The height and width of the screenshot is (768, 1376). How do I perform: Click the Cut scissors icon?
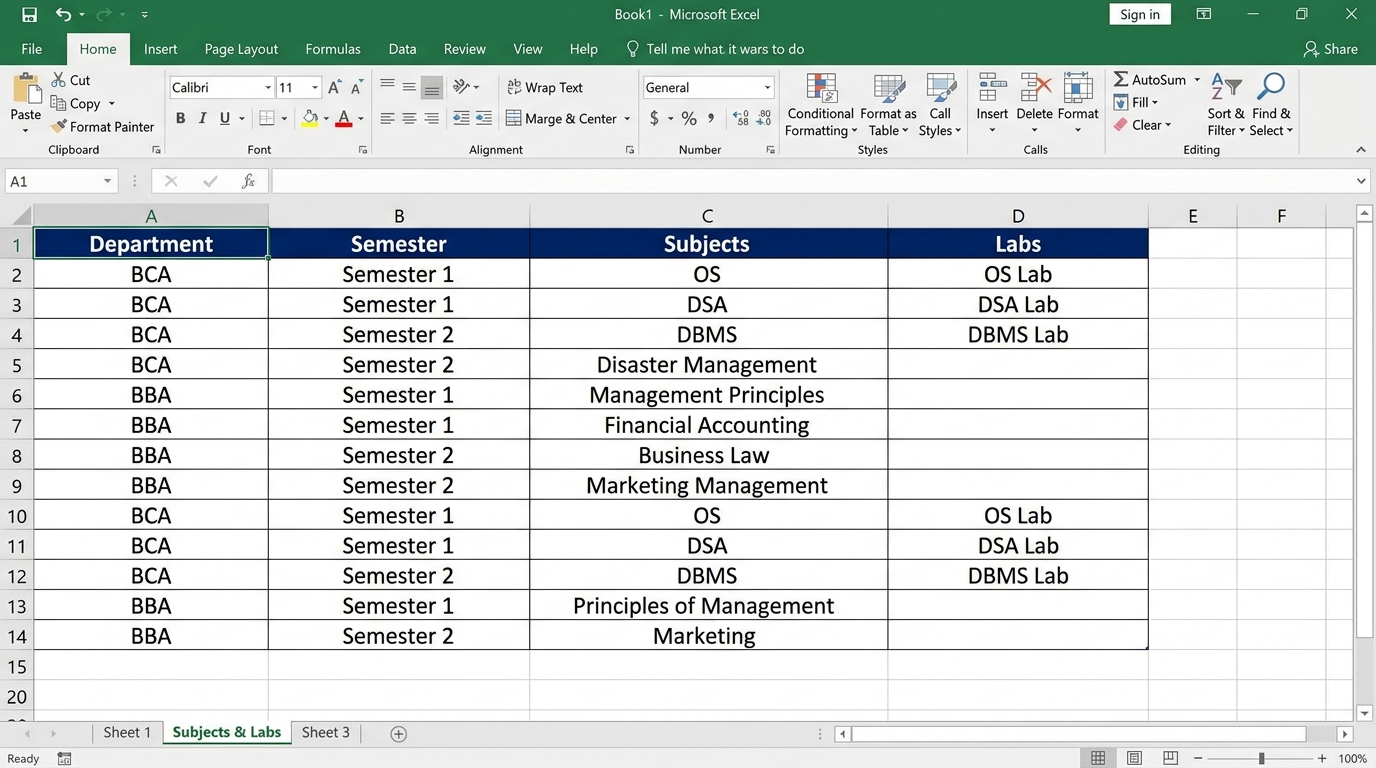[59, 80]
